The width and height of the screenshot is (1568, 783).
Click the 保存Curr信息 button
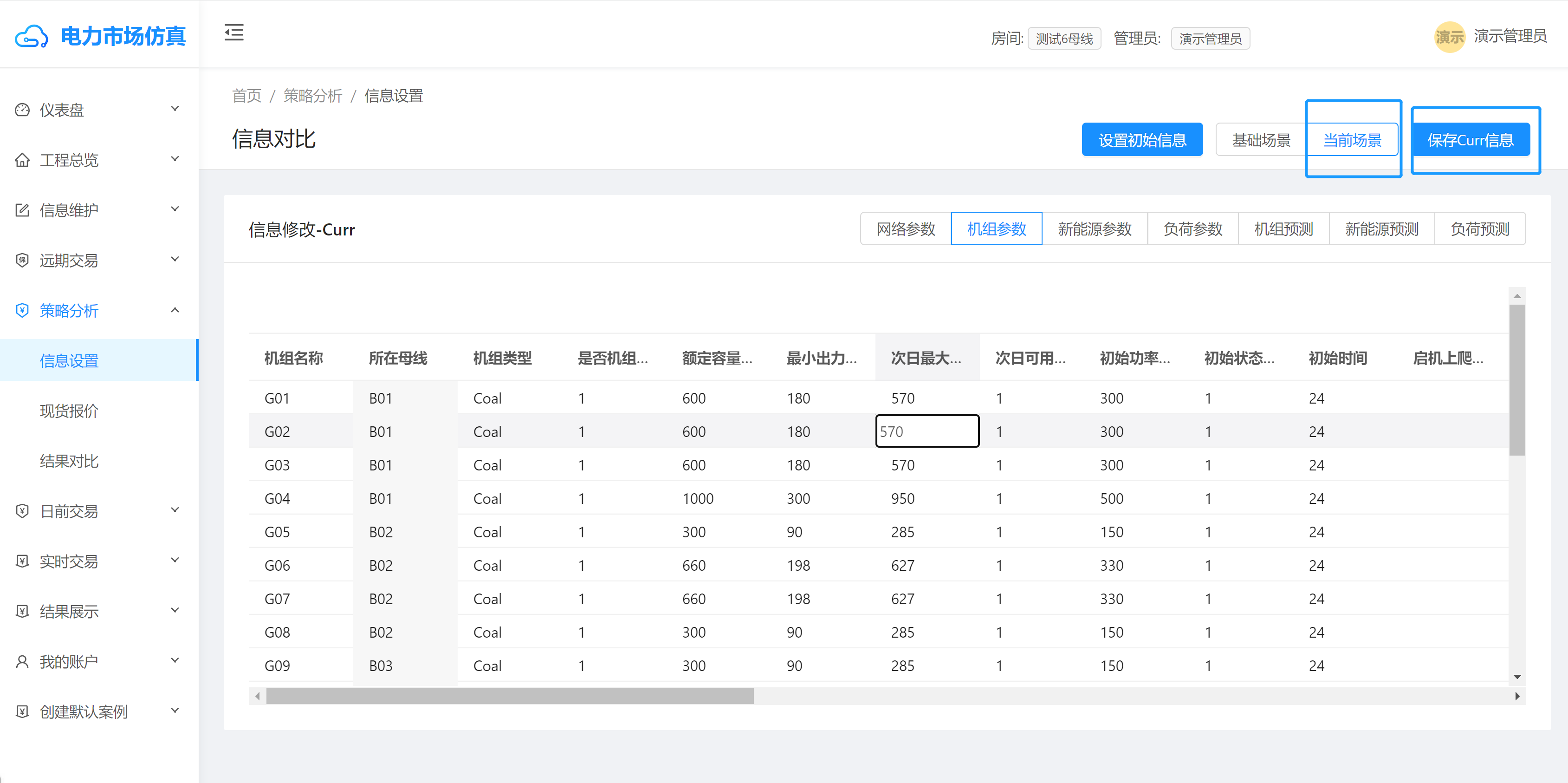pos(1471,140)
